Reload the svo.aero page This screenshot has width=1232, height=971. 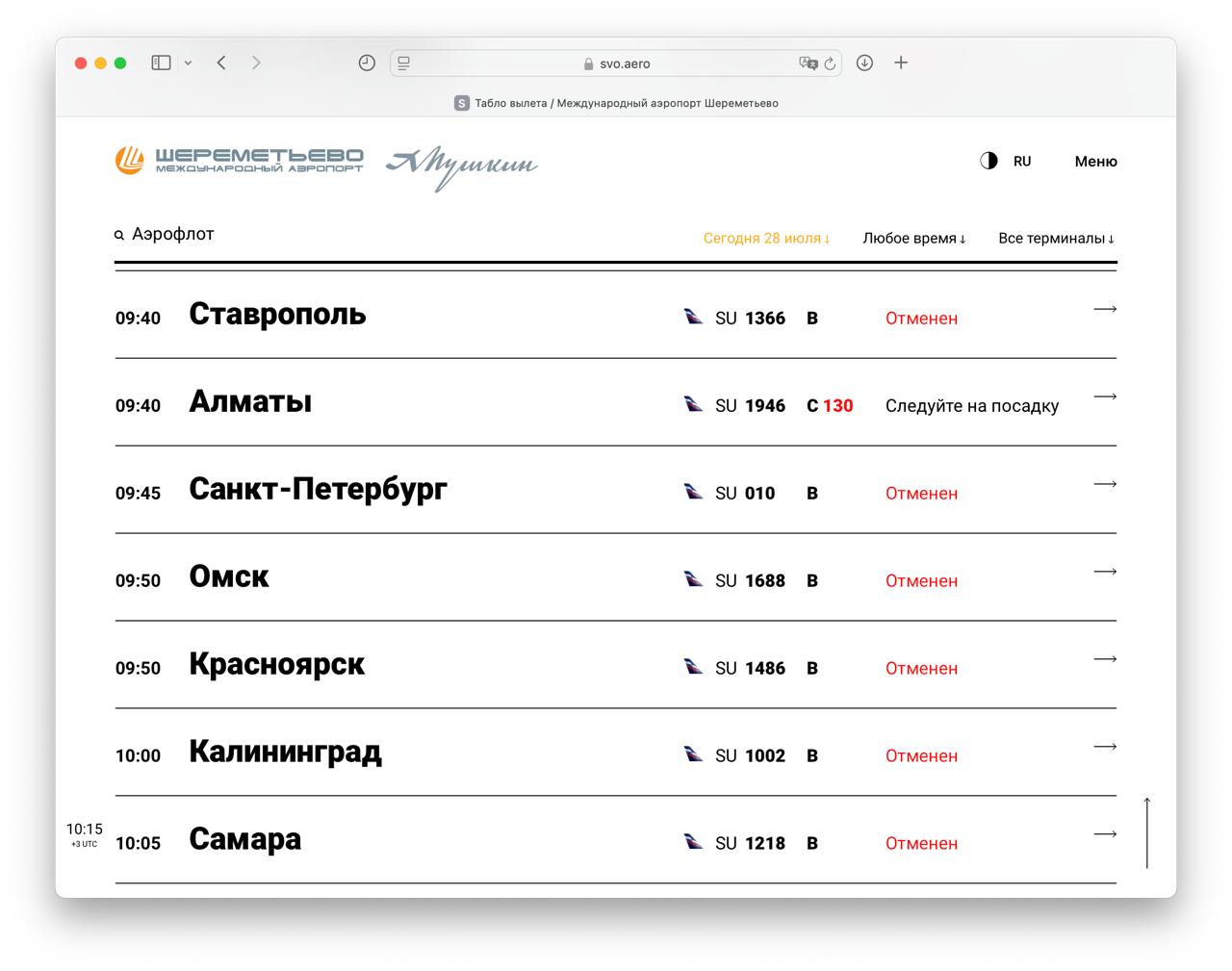pyautogui.click(x=830, y=64)
